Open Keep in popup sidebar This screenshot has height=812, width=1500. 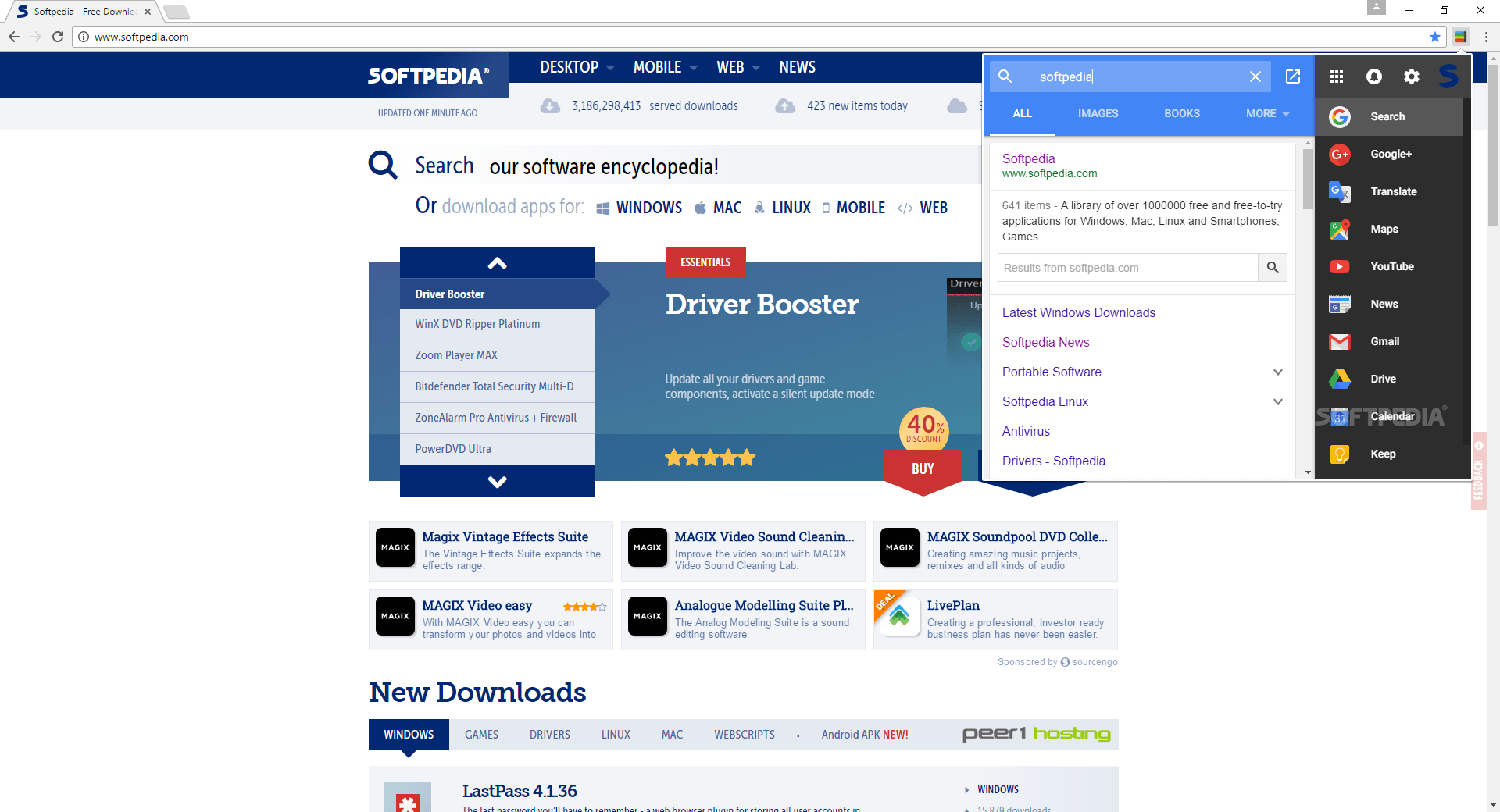(1389, 454)
